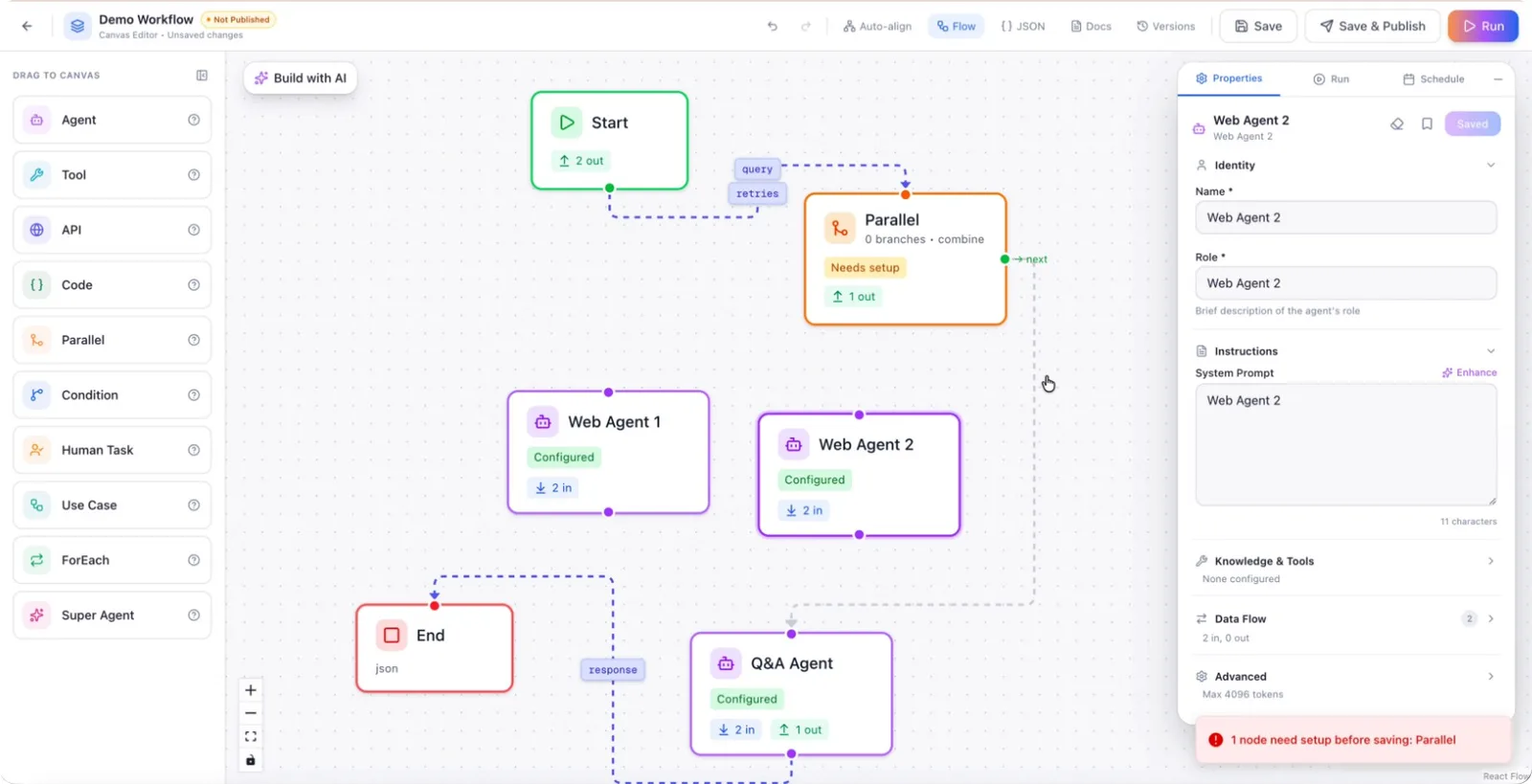Select the API item in the sidebar

tap(112, 230)
